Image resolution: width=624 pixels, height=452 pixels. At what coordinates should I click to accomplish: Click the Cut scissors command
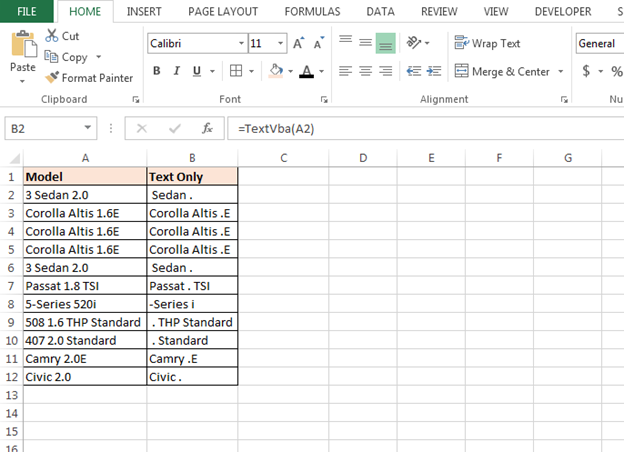point(62,36)
